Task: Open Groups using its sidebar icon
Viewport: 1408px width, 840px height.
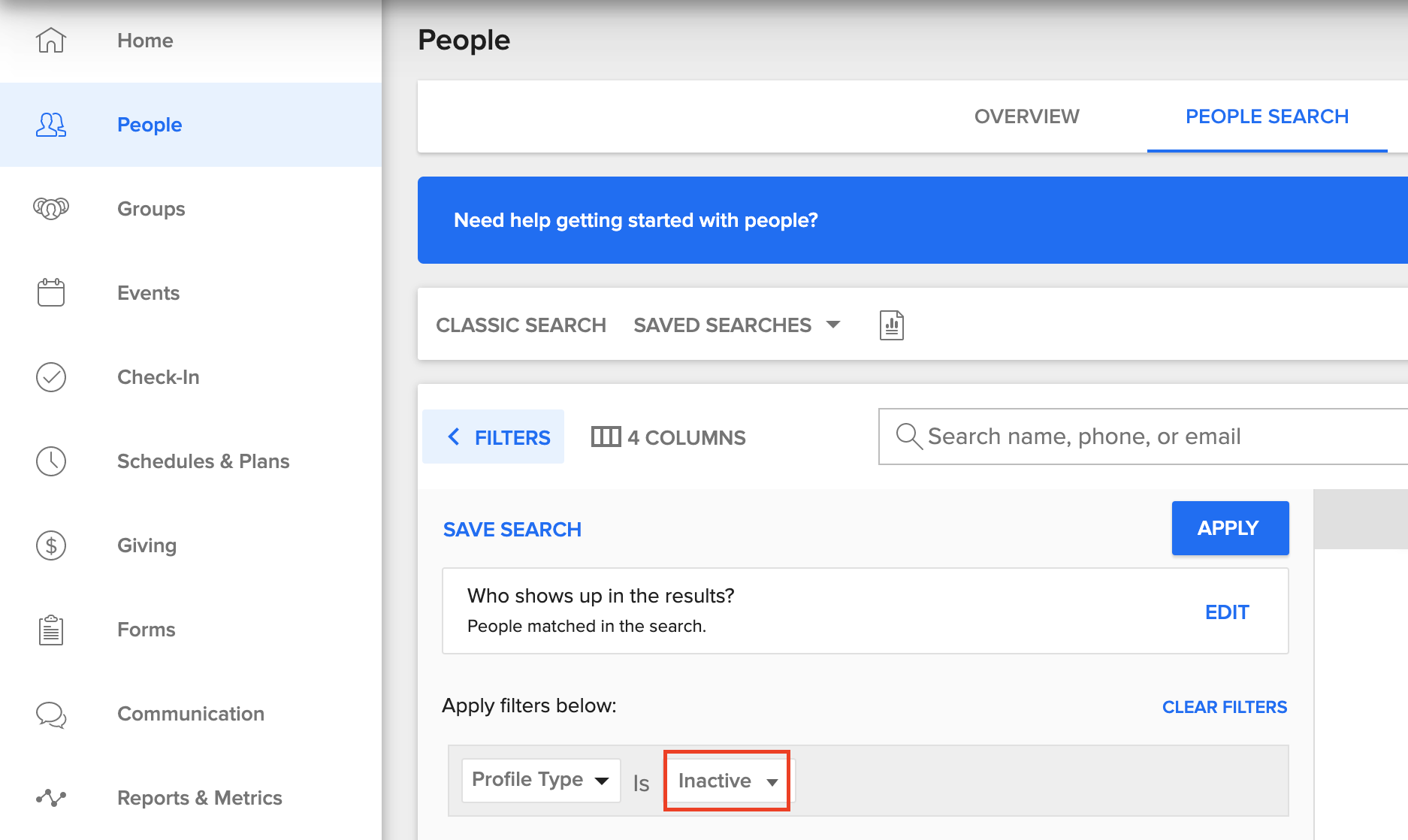Action: [x=50, y=209]
